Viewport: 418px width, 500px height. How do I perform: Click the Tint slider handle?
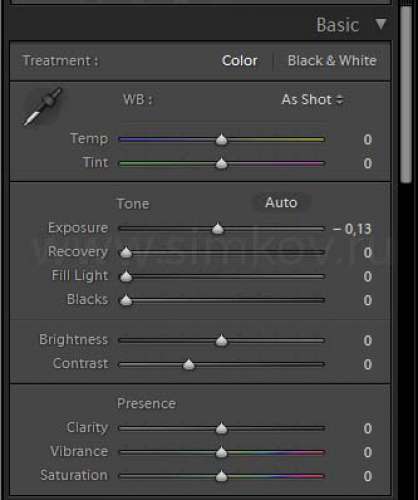click(x=221, y=164)
